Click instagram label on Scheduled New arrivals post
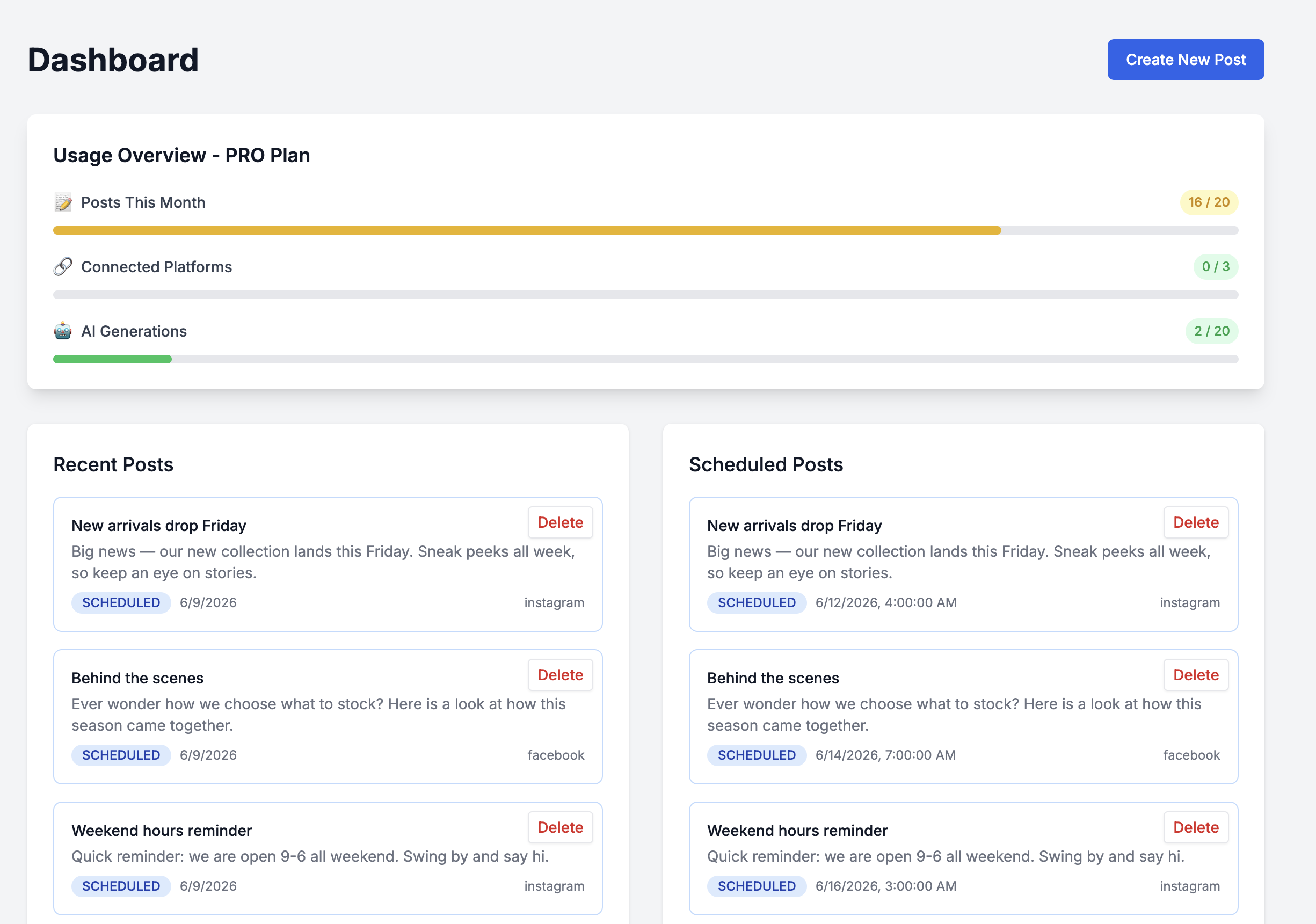The width and height of the screenshot is (1316, 924). pos(1190,602)
